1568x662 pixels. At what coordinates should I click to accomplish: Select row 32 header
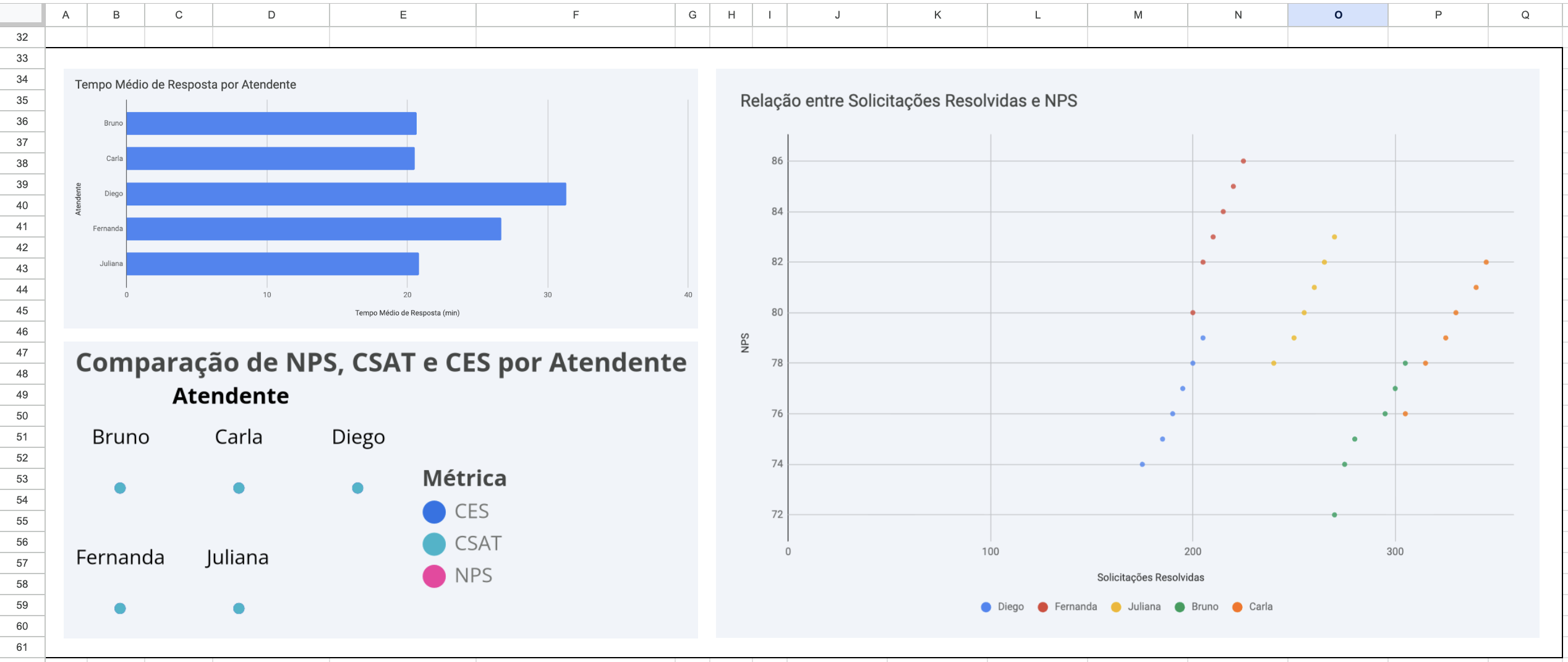[x=22, y=37]
